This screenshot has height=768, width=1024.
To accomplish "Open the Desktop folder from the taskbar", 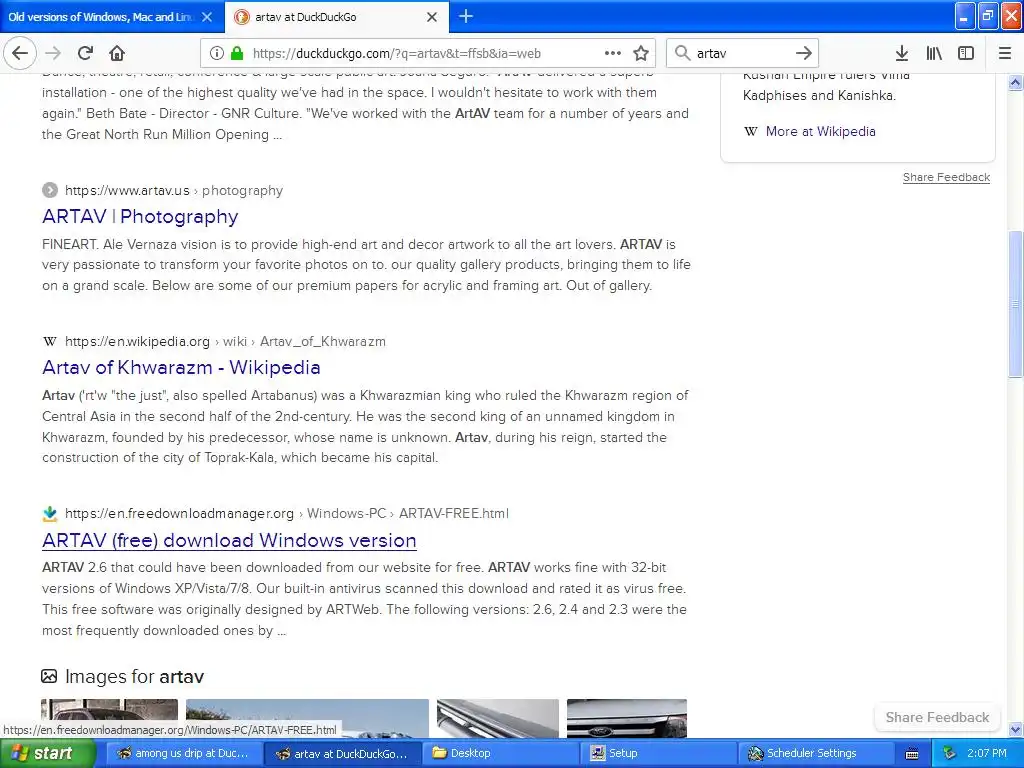I will click(500, 753).
